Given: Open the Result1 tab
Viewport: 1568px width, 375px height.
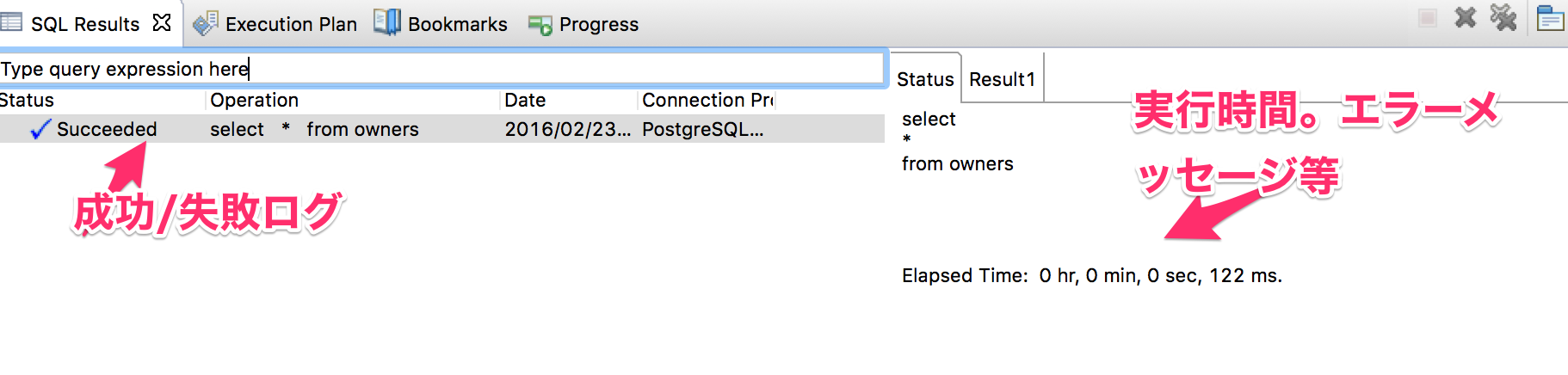Looking at the screenshot, I should pos(1002,79).
